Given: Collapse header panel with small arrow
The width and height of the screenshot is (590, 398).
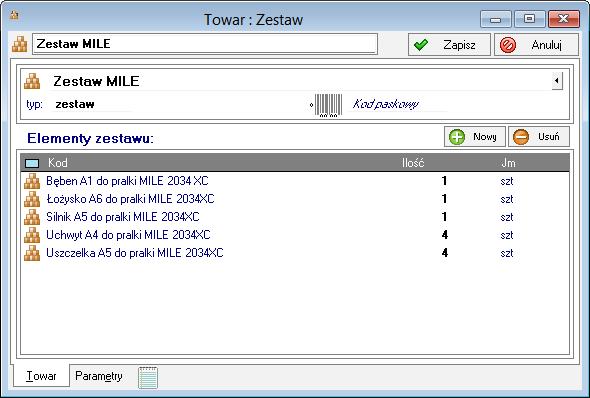Looking at the screenshot, I should pos(557,81).
